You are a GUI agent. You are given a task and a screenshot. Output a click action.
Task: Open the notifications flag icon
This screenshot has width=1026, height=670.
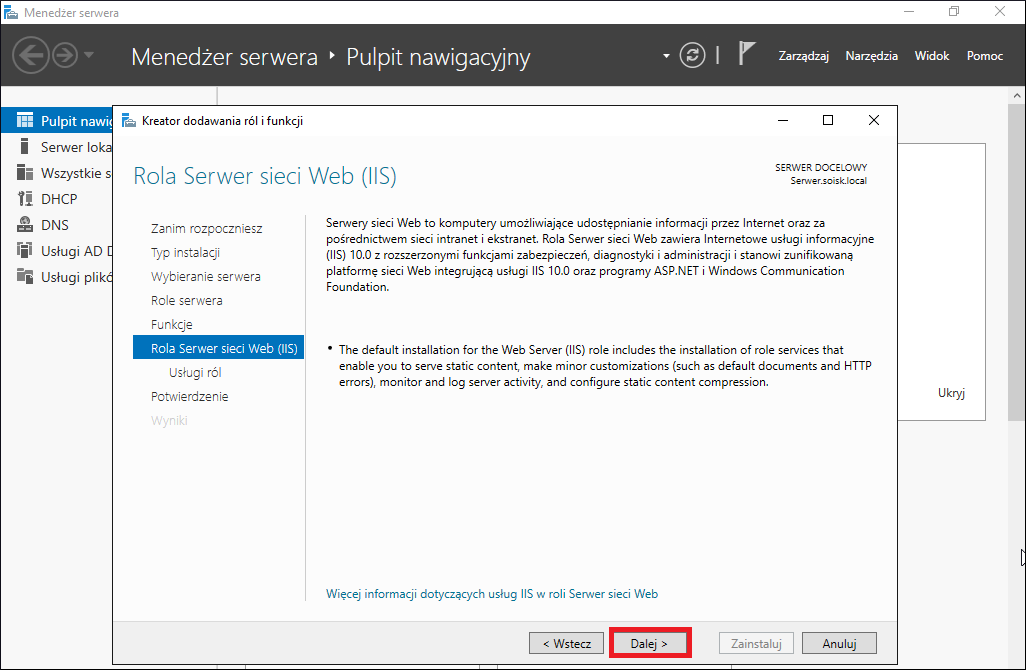click(x=746, y=54)
